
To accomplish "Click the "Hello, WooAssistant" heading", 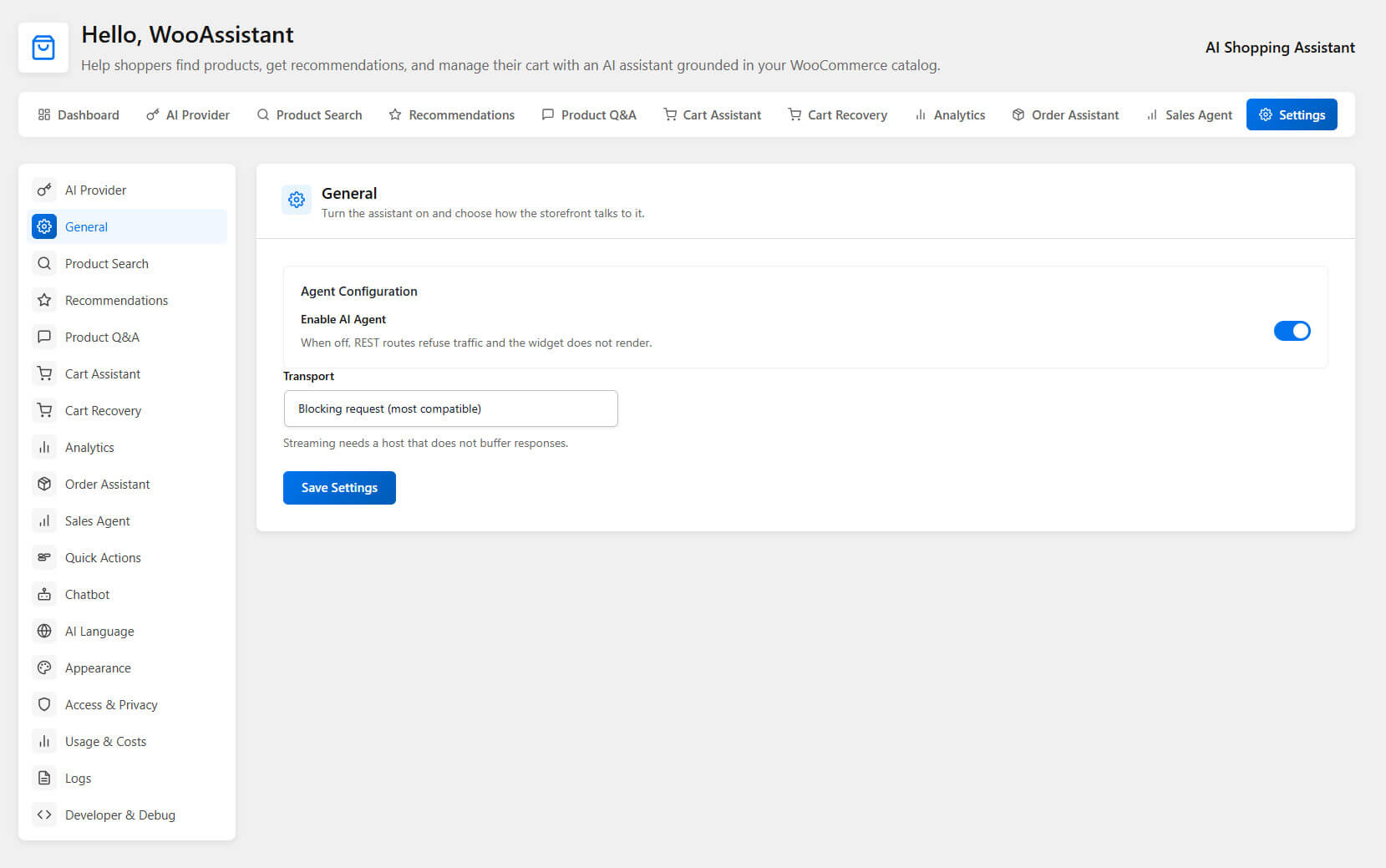I will 187,35.
